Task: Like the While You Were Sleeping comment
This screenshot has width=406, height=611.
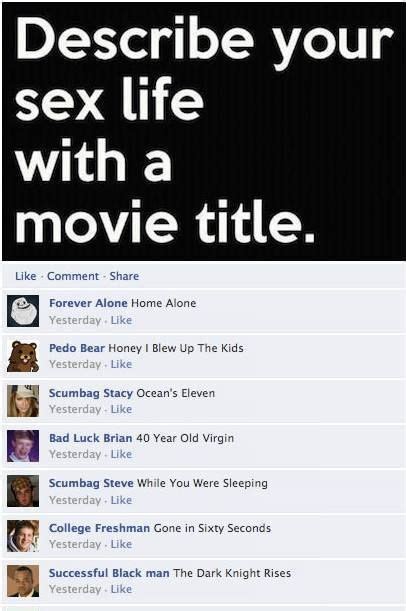Action: 121,500
